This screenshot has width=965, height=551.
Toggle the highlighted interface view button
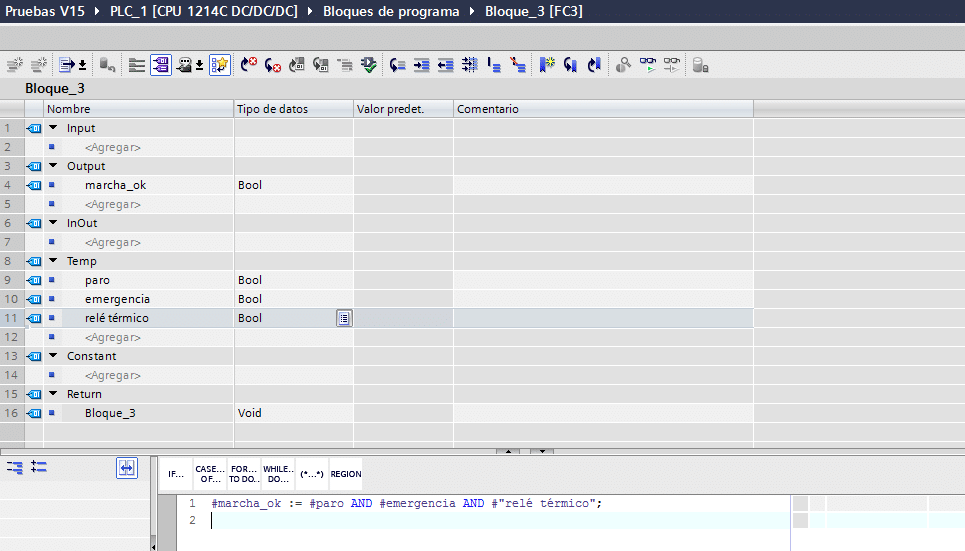click(x=160, y=65)
